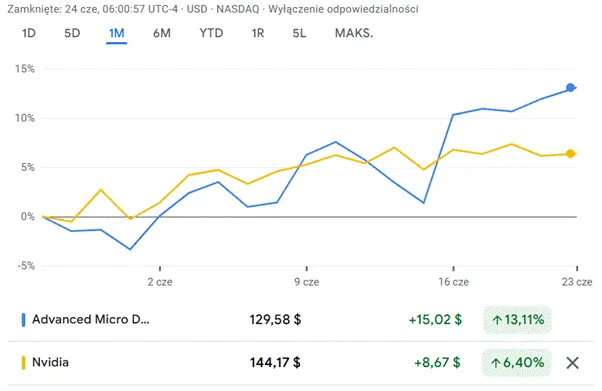Click the 15% y-axis label
Screen dimensions: 602x391
(x=25, y=69)
